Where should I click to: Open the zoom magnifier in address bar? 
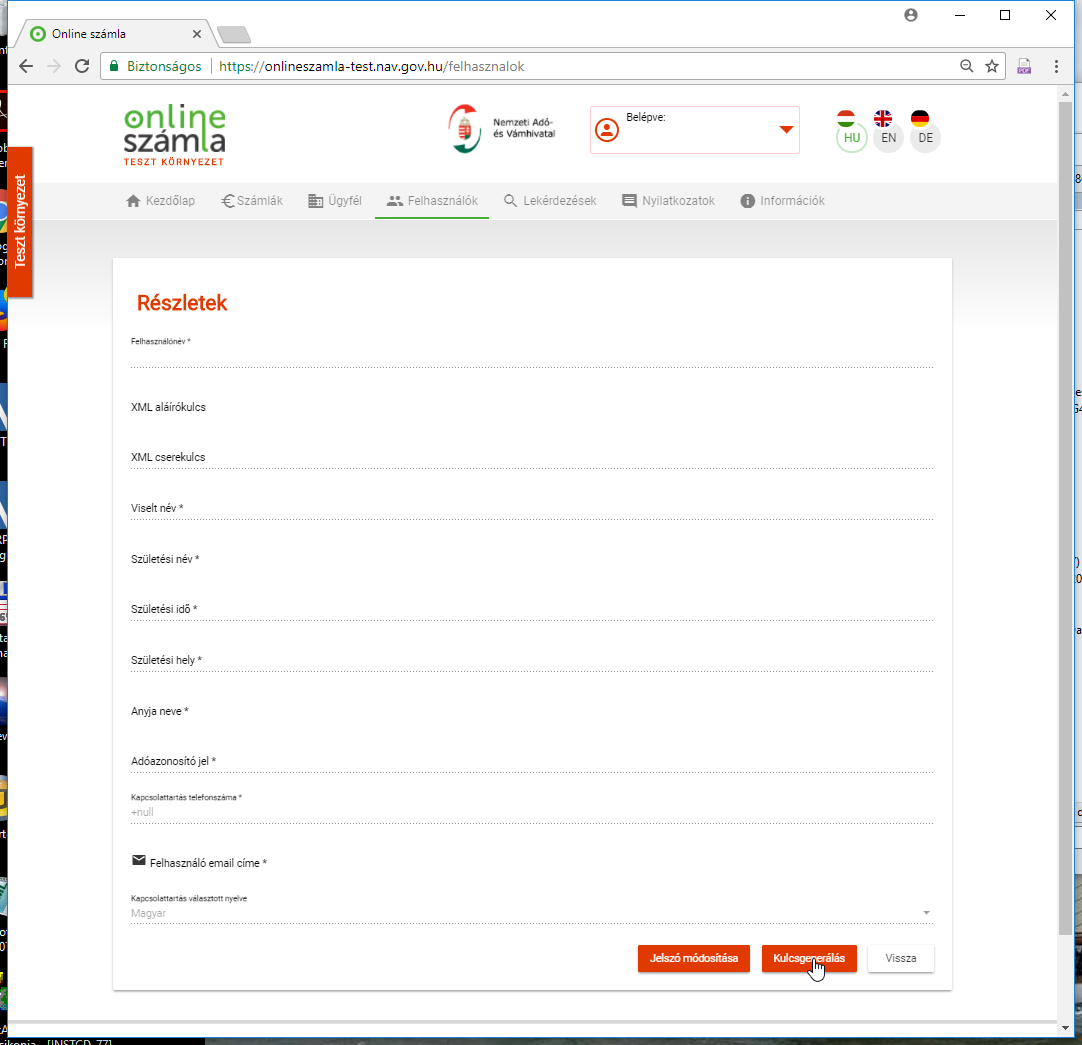(966, 66)
